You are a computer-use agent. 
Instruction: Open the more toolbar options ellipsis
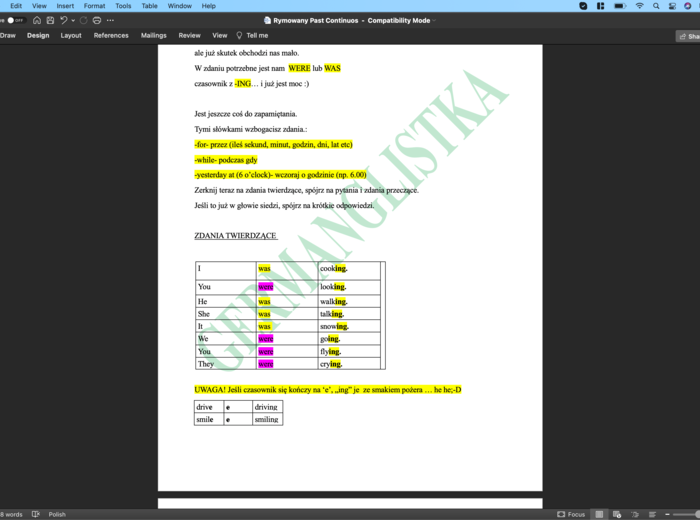point(110,20)
